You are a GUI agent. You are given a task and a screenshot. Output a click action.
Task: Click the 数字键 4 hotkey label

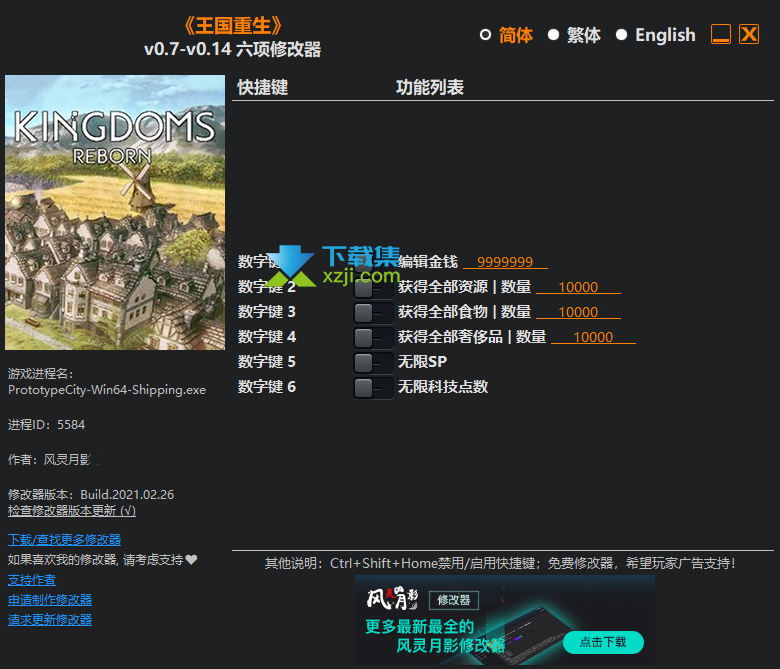267,337
